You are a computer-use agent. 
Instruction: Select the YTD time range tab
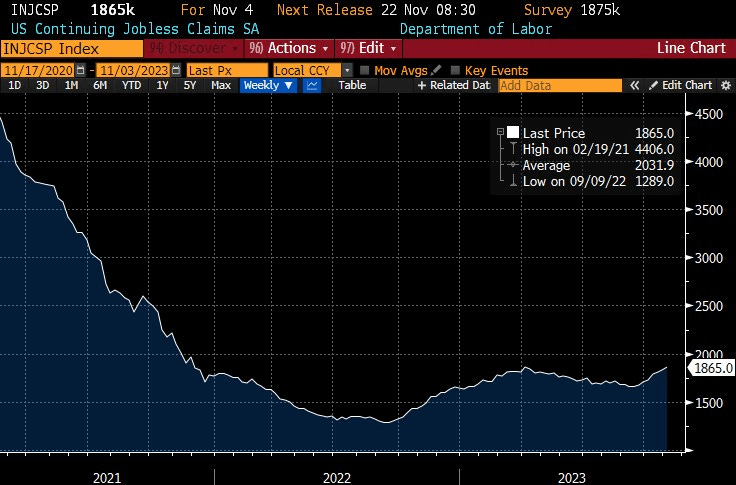[131, 86]
